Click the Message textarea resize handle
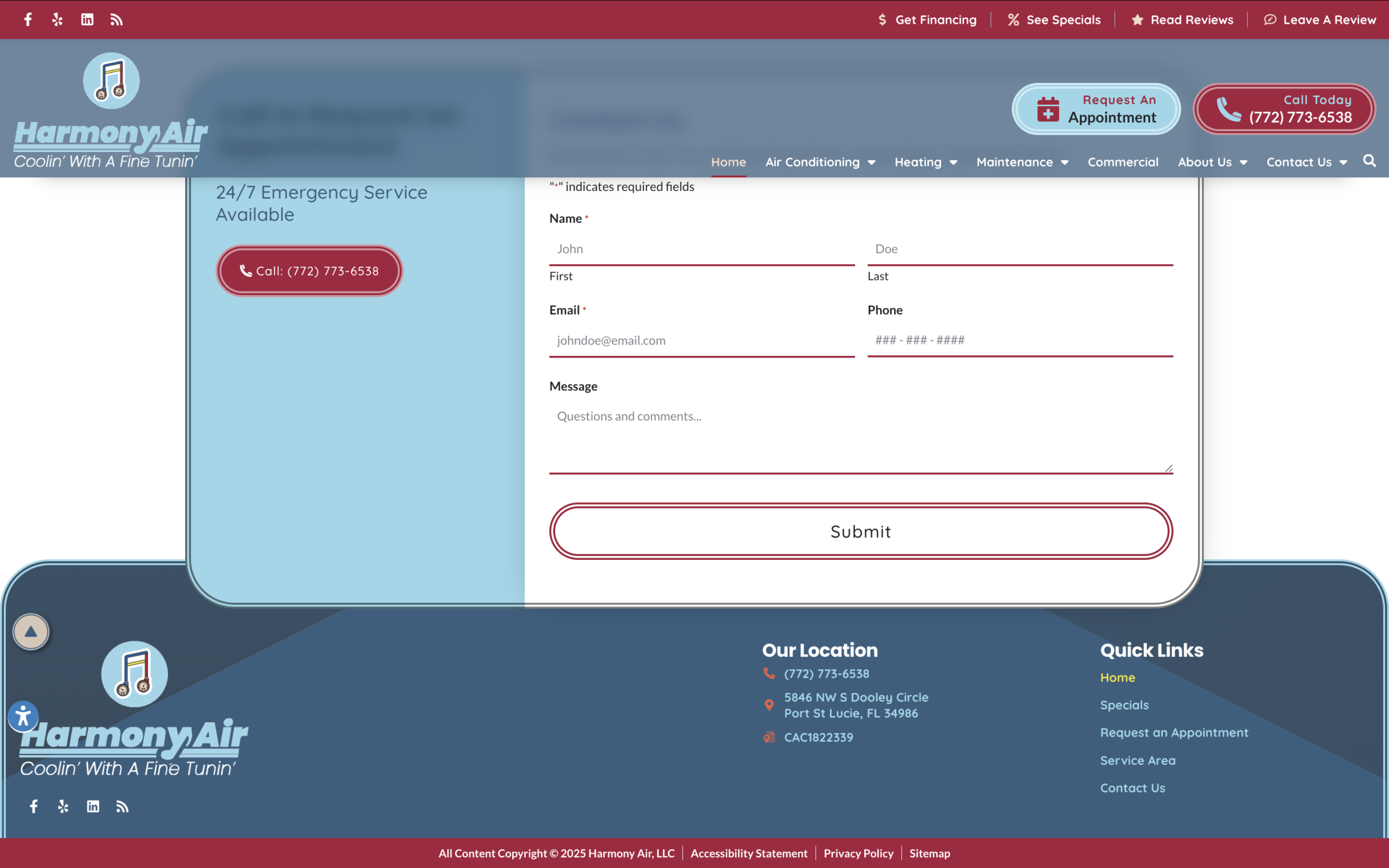The height and width of the screenshot is (868, 1389). click(1169, 468)
